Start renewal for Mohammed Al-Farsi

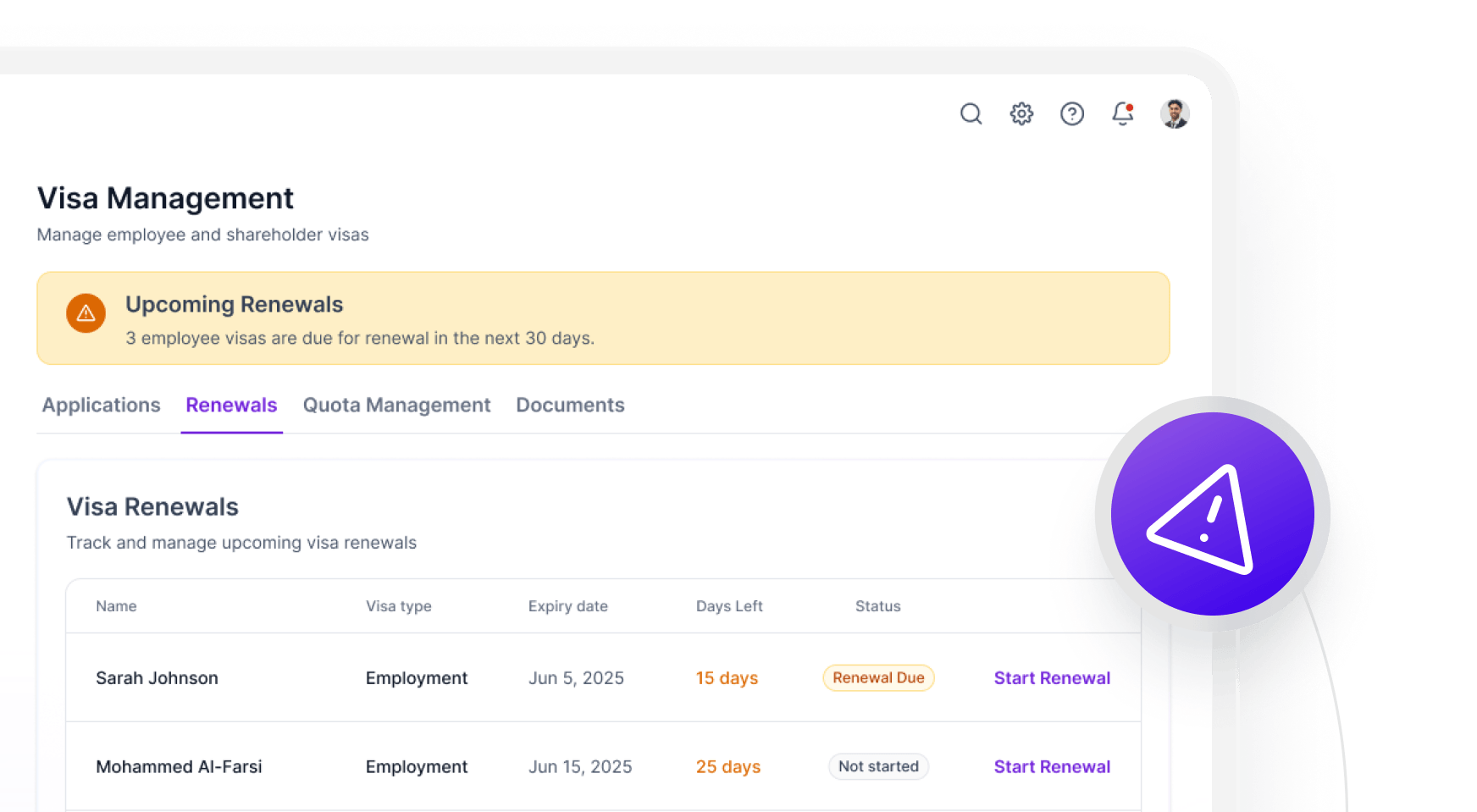[1052, 766]
